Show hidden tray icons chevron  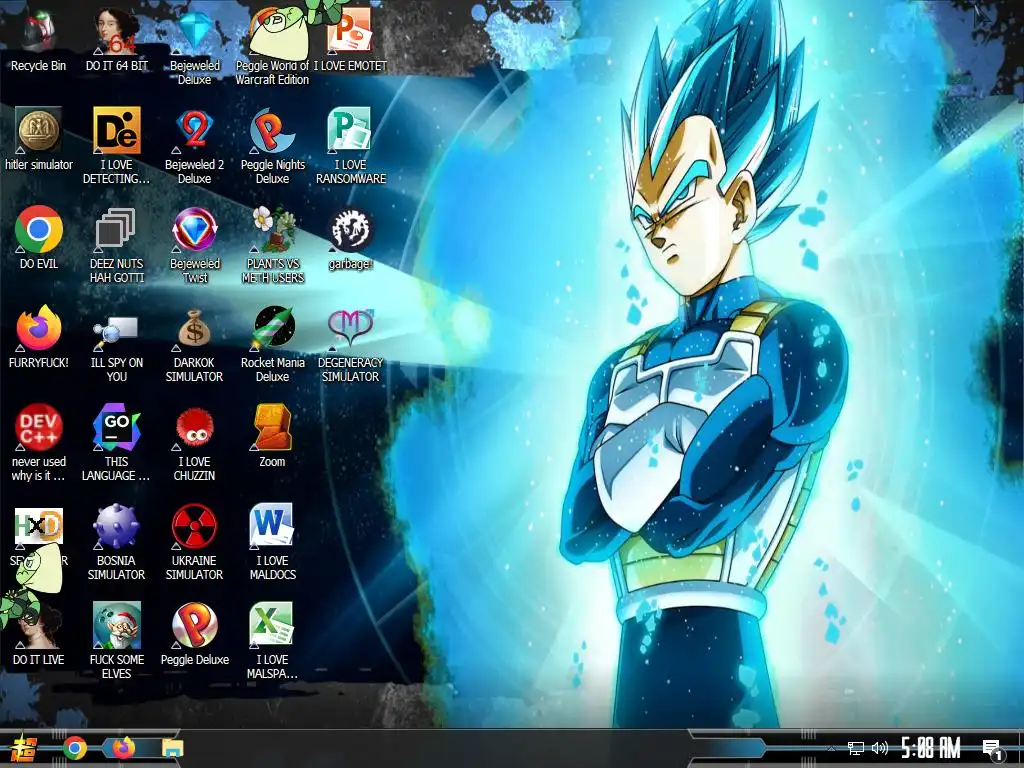(831, 748)
